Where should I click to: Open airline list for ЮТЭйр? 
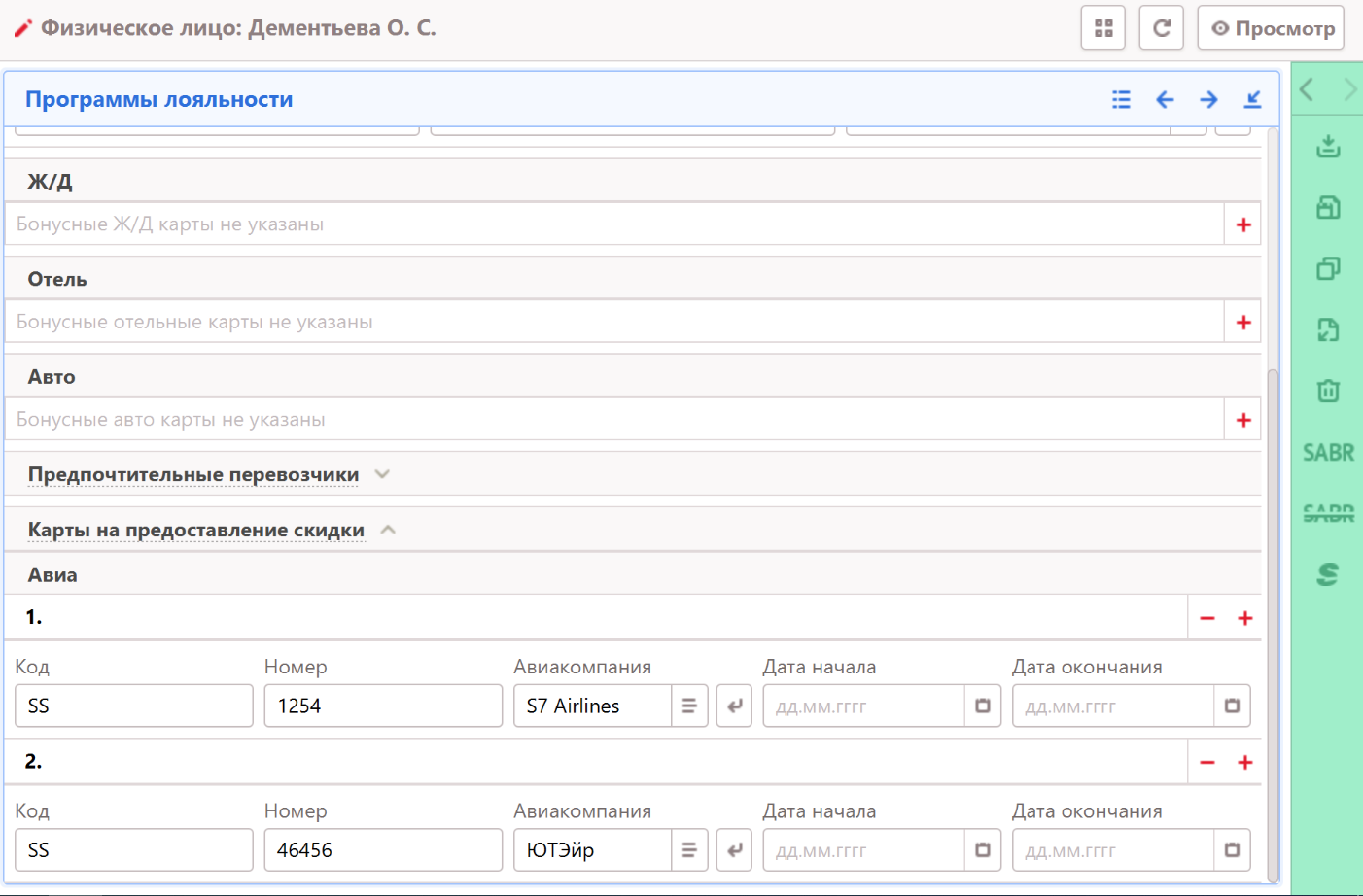[688, 850]
